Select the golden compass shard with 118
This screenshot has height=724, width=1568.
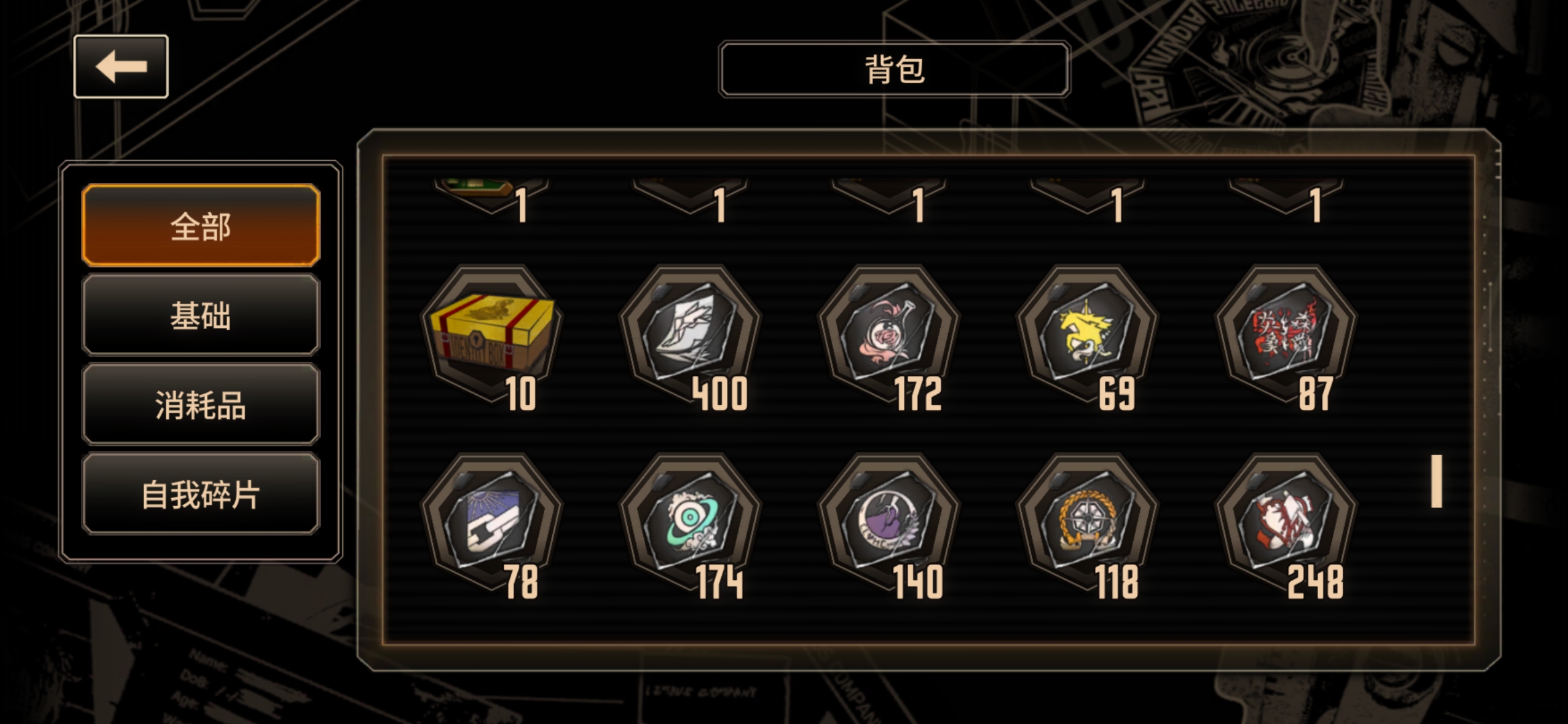coord(1087,523)
